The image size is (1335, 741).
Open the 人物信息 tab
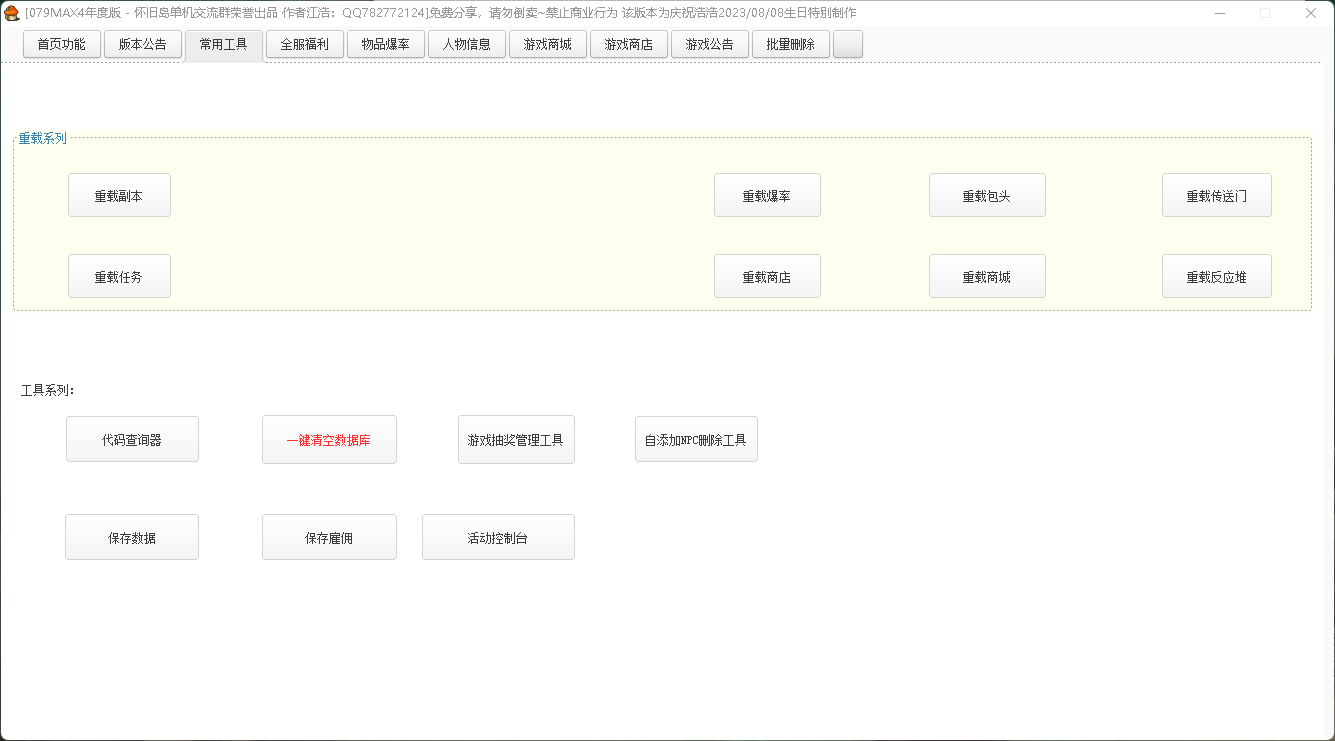point(467,45)
